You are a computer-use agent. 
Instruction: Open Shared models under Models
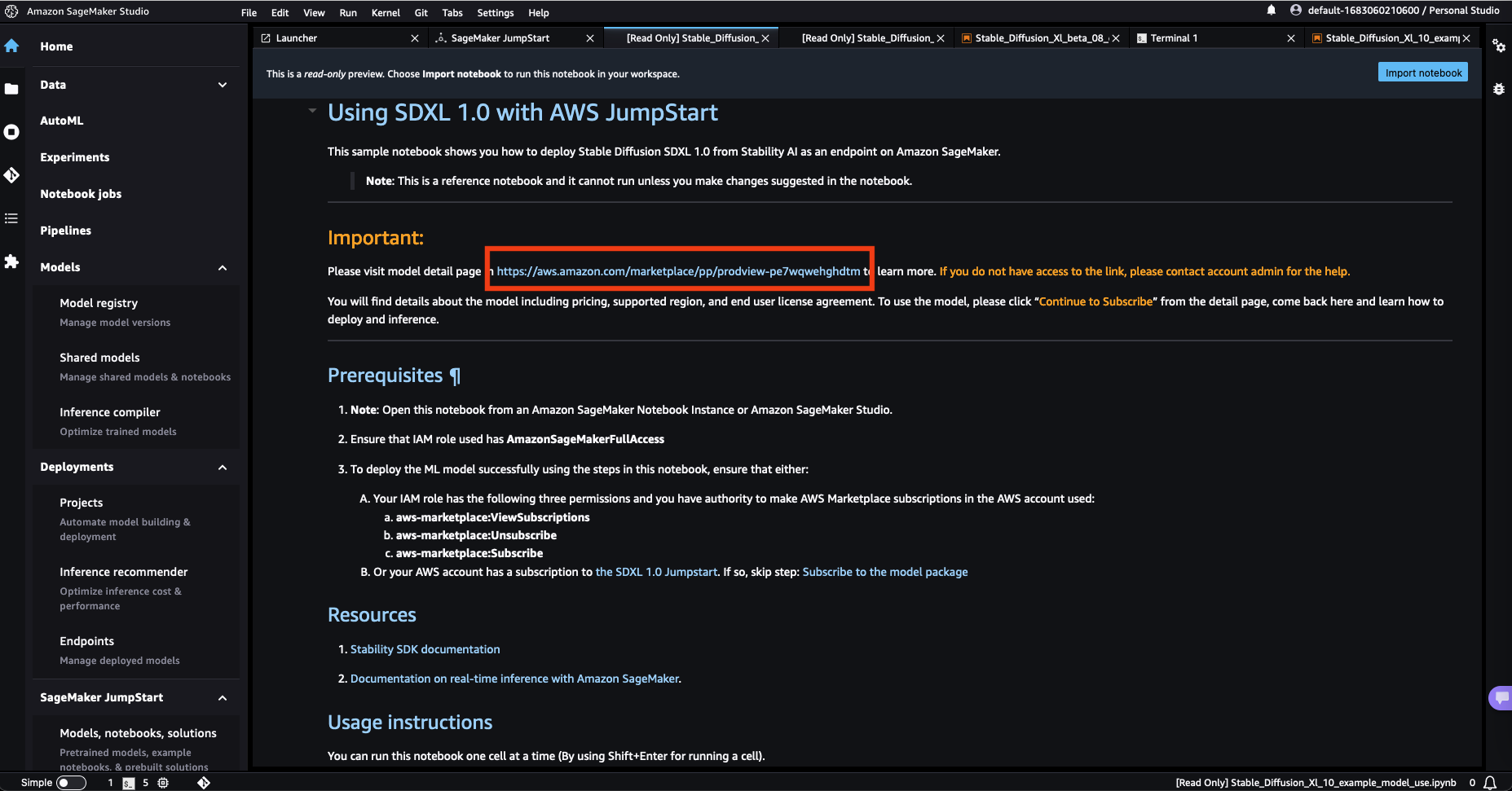pyautogui.click(x=99, y=358)
